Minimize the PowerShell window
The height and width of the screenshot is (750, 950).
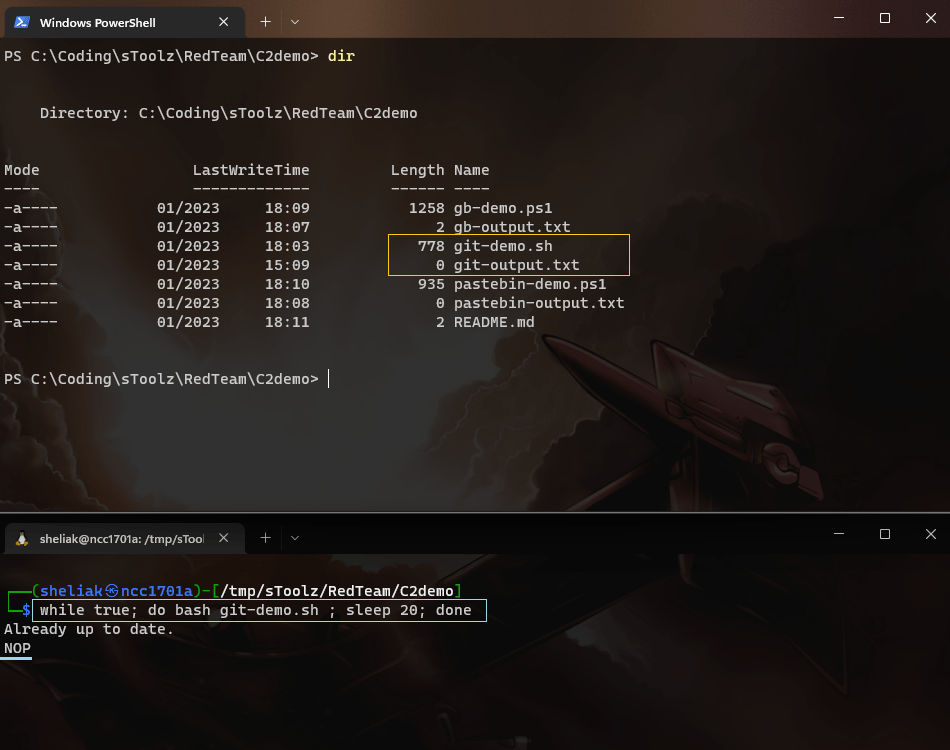pyautogui.click(x=839, y=18)
